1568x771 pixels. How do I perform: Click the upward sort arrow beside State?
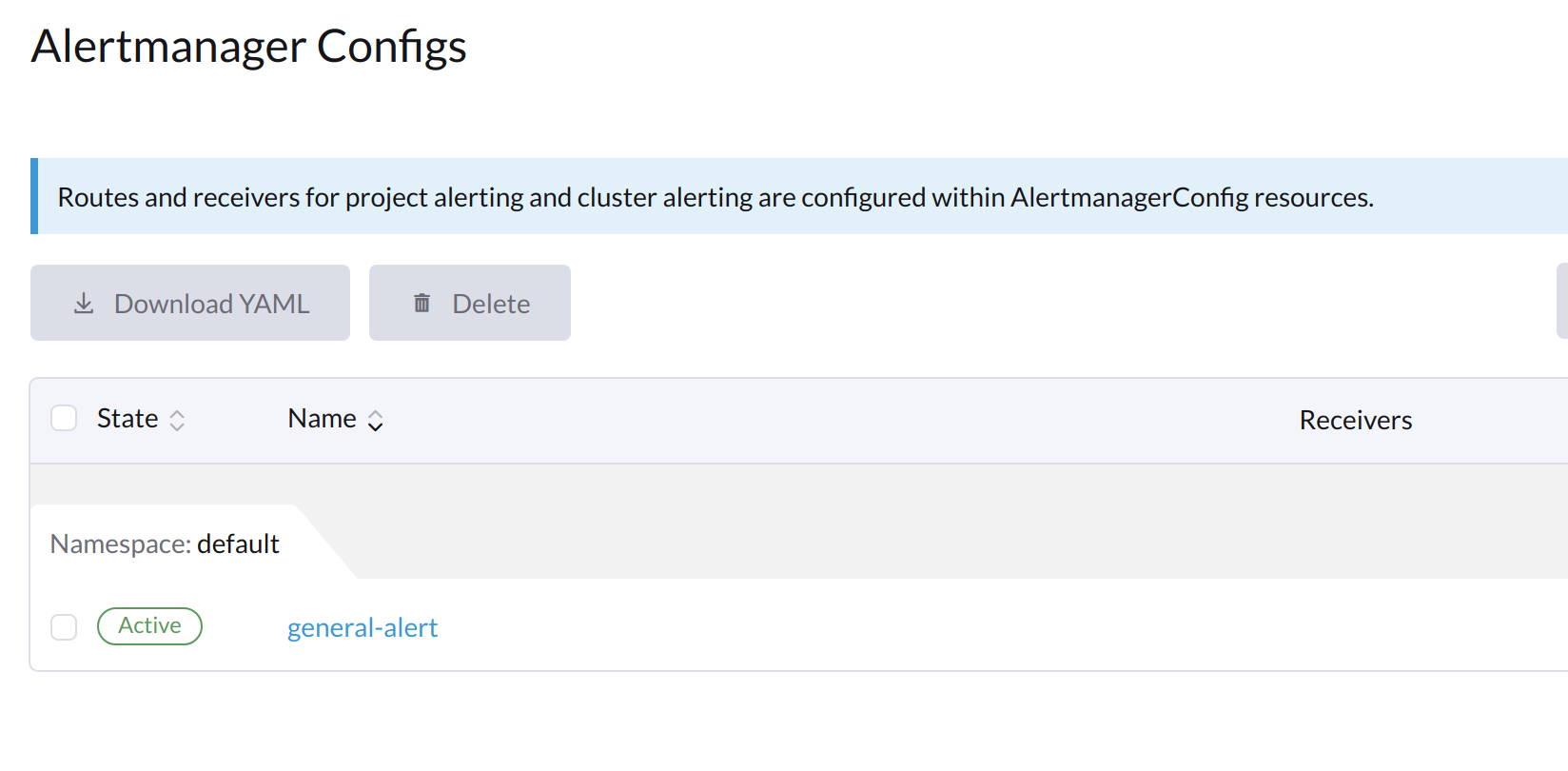(178, 412)
